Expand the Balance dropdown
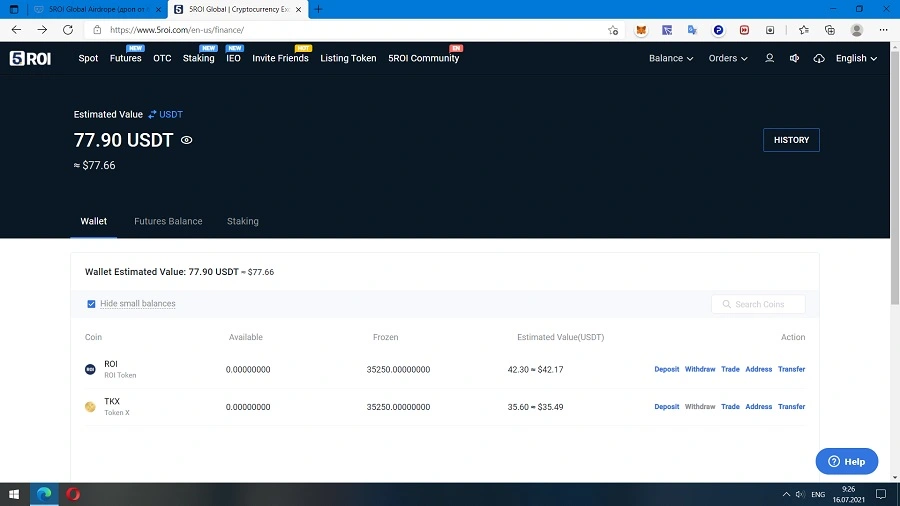900x506 pixels. 671,58
